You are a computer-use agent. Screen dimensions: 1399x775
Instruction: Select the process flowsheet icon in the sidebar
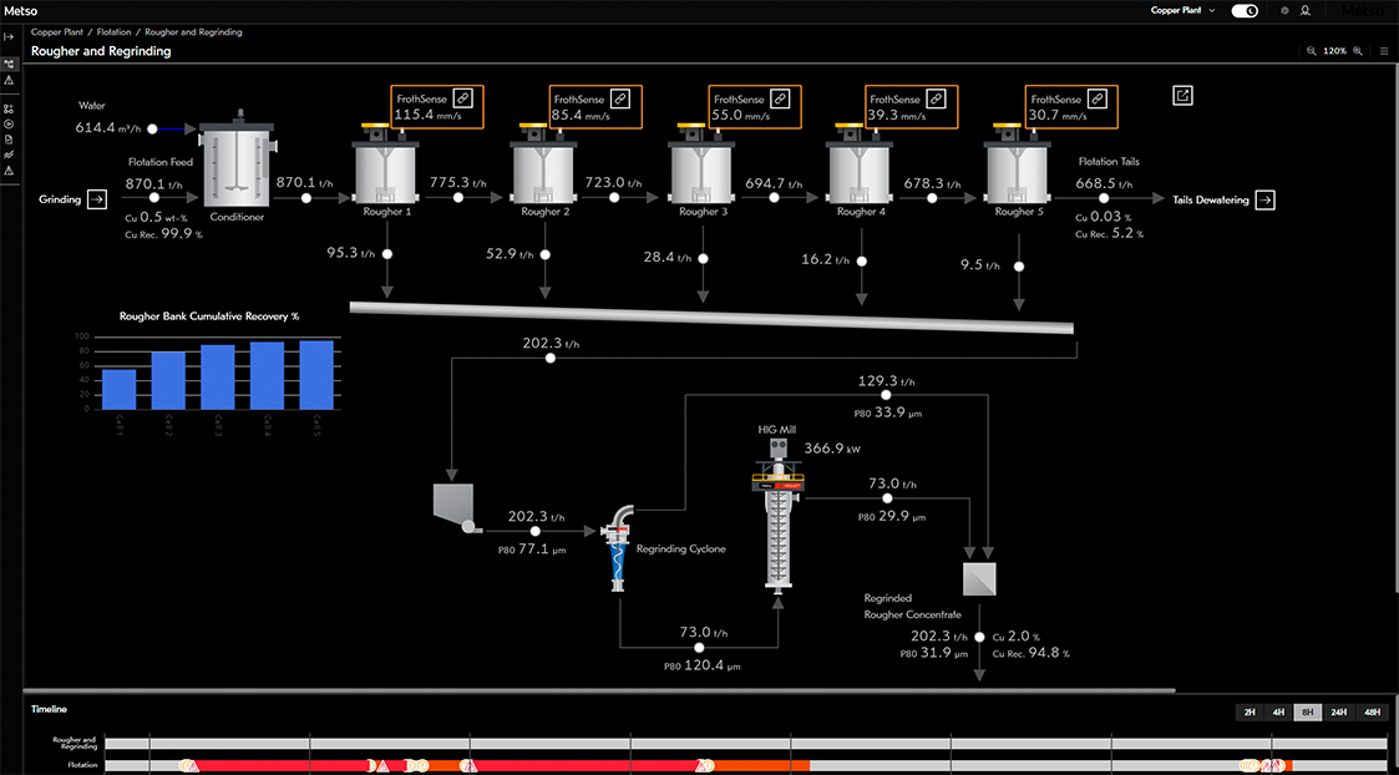click(9, 64)
